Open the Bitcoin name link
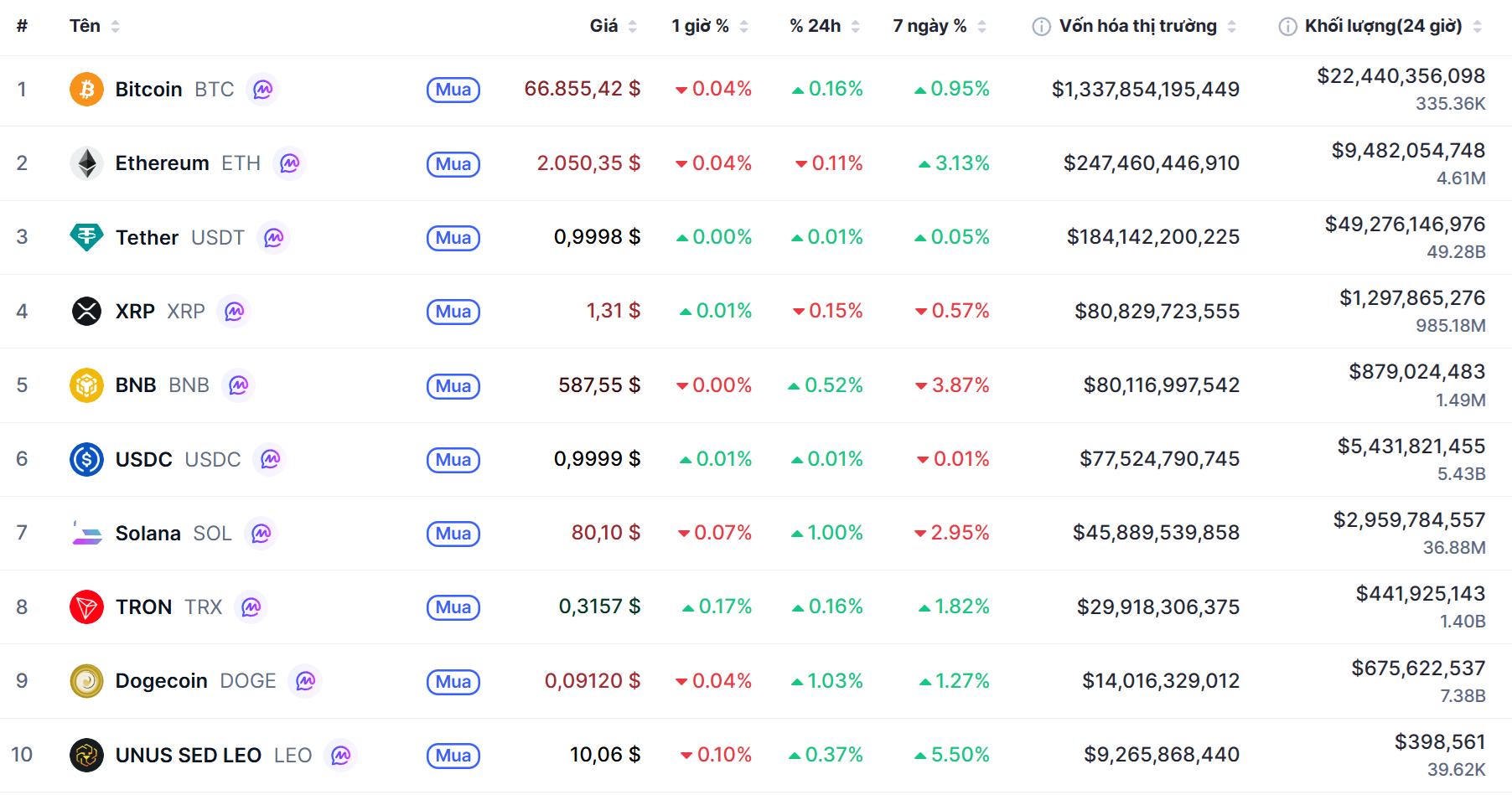 [148, 90]
